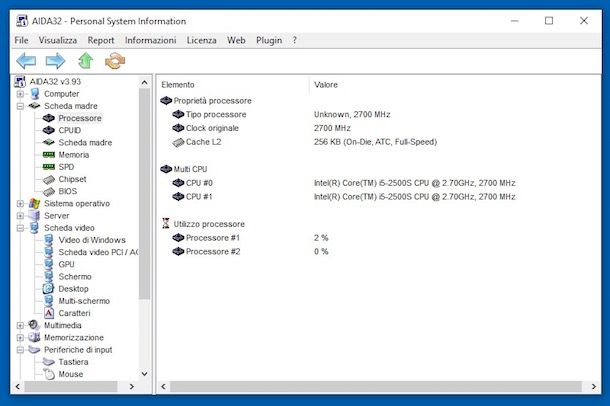Open the Report menu
Viewport: 610px width, 406px height.
(101, 40)
